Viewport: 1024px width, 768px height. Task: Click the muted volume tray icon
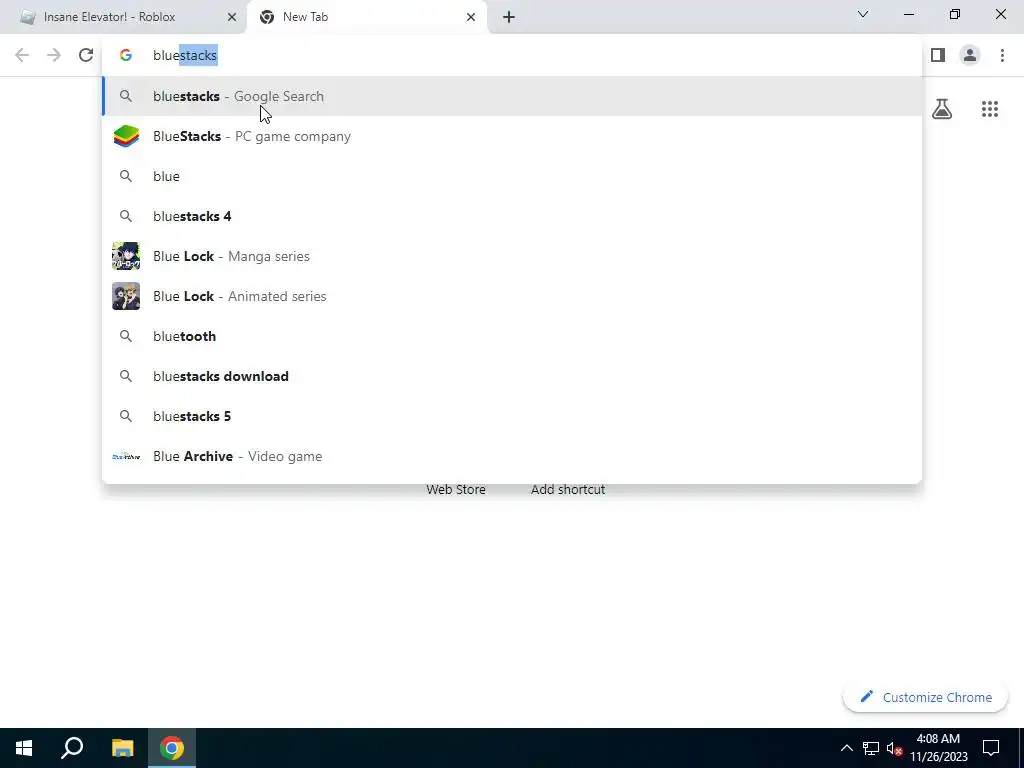point(895,748)
